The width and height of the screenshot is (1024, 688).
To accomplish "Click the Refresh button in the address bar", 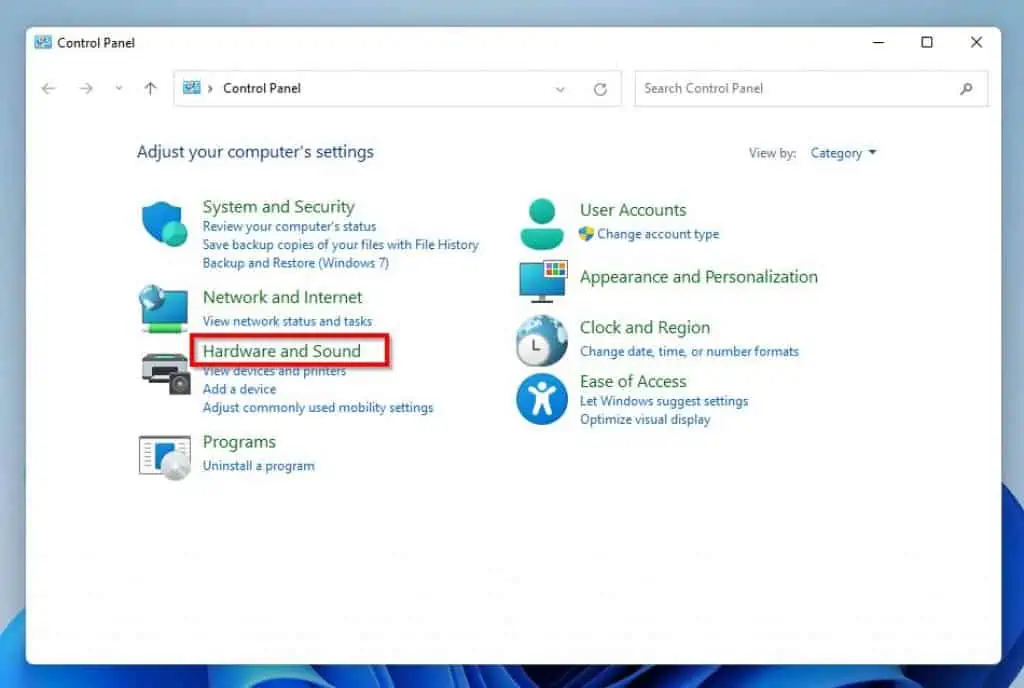I will (601, 88).
